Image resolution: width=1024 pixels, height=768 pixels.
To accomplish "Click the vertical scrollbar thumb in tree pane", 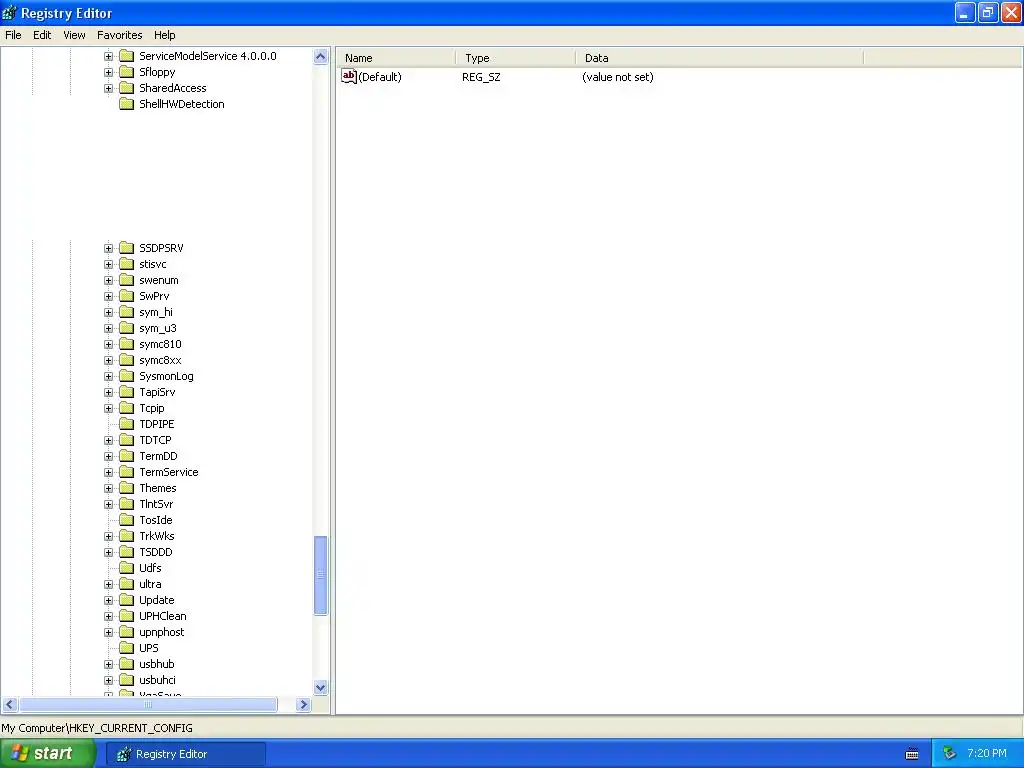I will tap(321, 575).
